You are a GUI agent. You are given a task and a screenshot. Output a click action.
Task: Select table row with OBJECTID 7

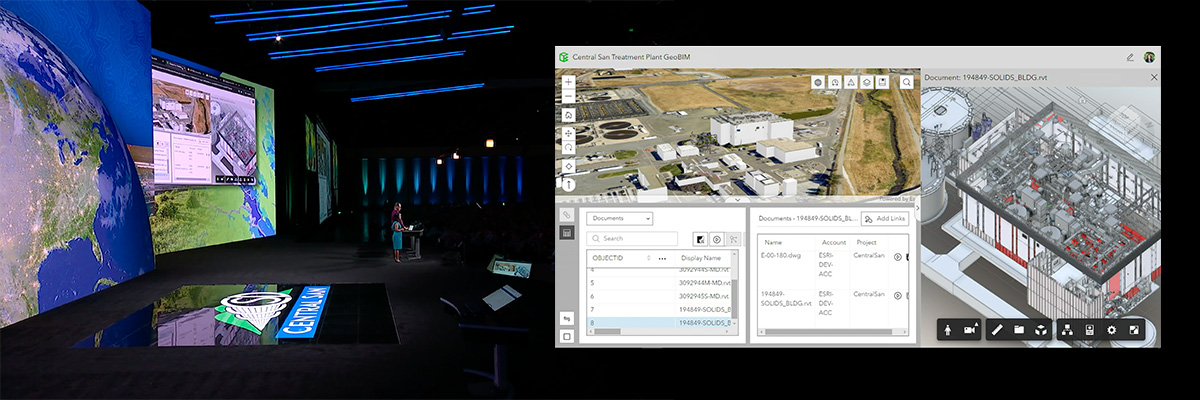pos(659,309)
